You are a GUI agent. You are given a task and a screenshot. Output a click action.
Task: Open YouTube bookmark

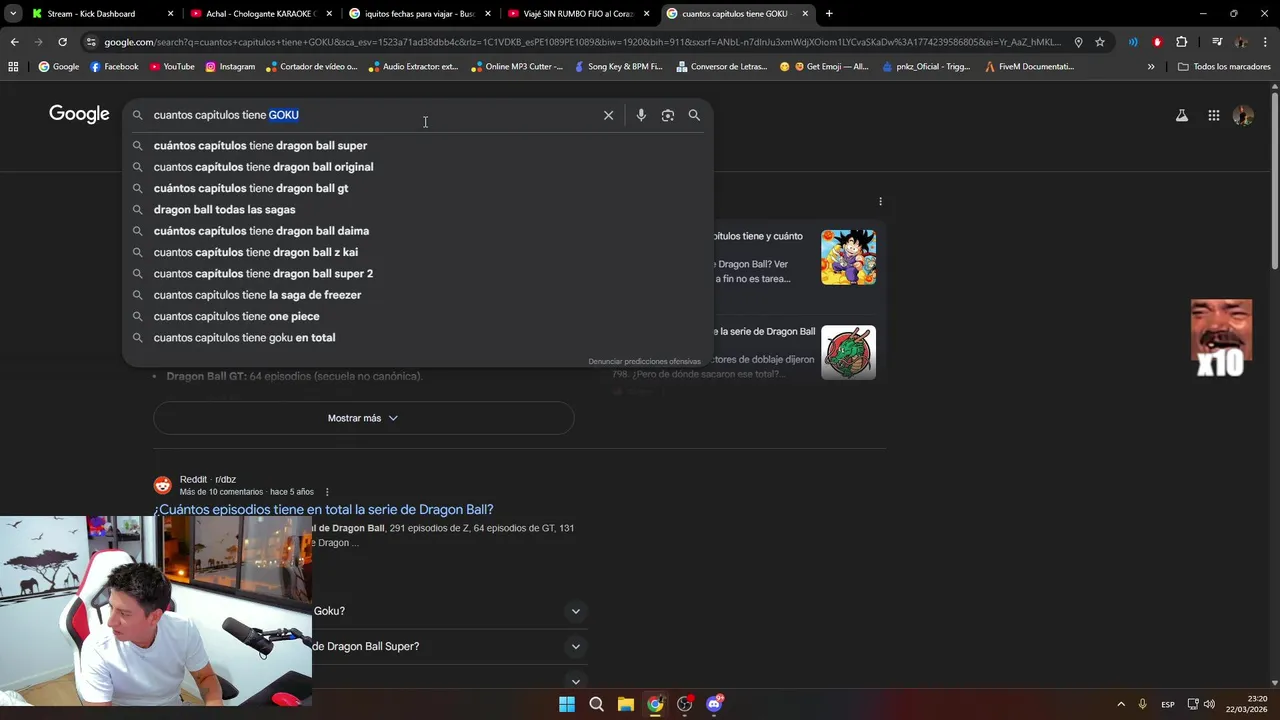tap(172, 66)
